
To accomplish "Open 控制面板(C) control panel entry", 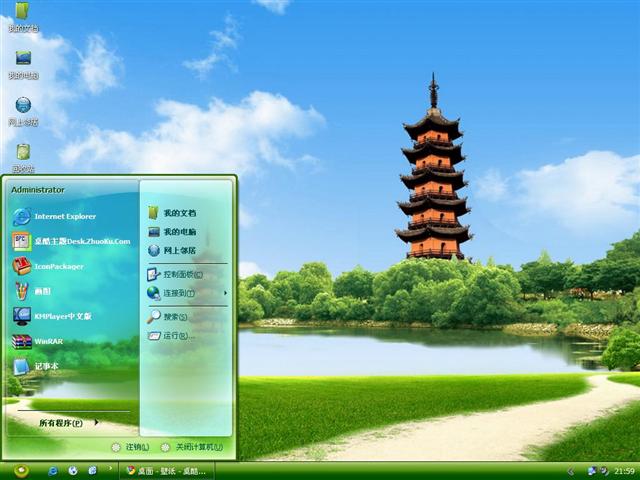I will pos(175,274).
